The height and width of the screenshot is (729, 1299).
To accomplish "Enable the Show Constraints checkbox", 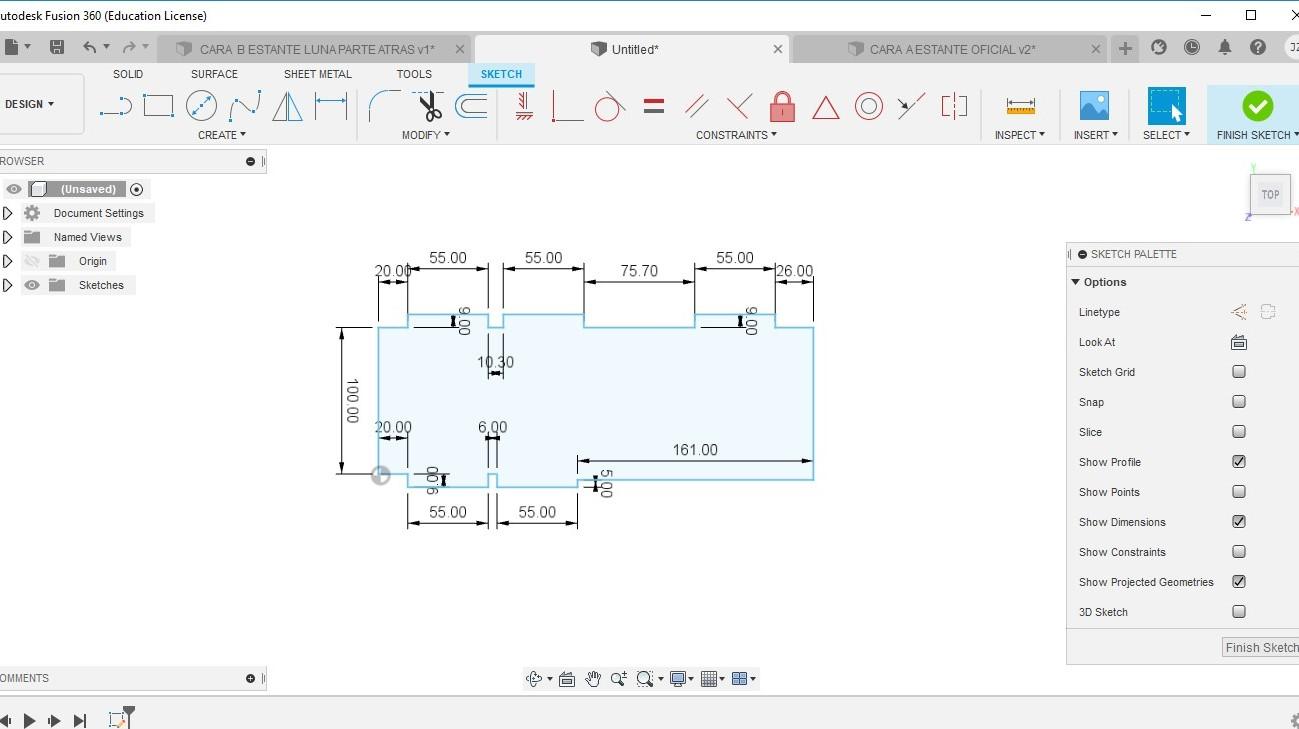I will pos(1239,552).
